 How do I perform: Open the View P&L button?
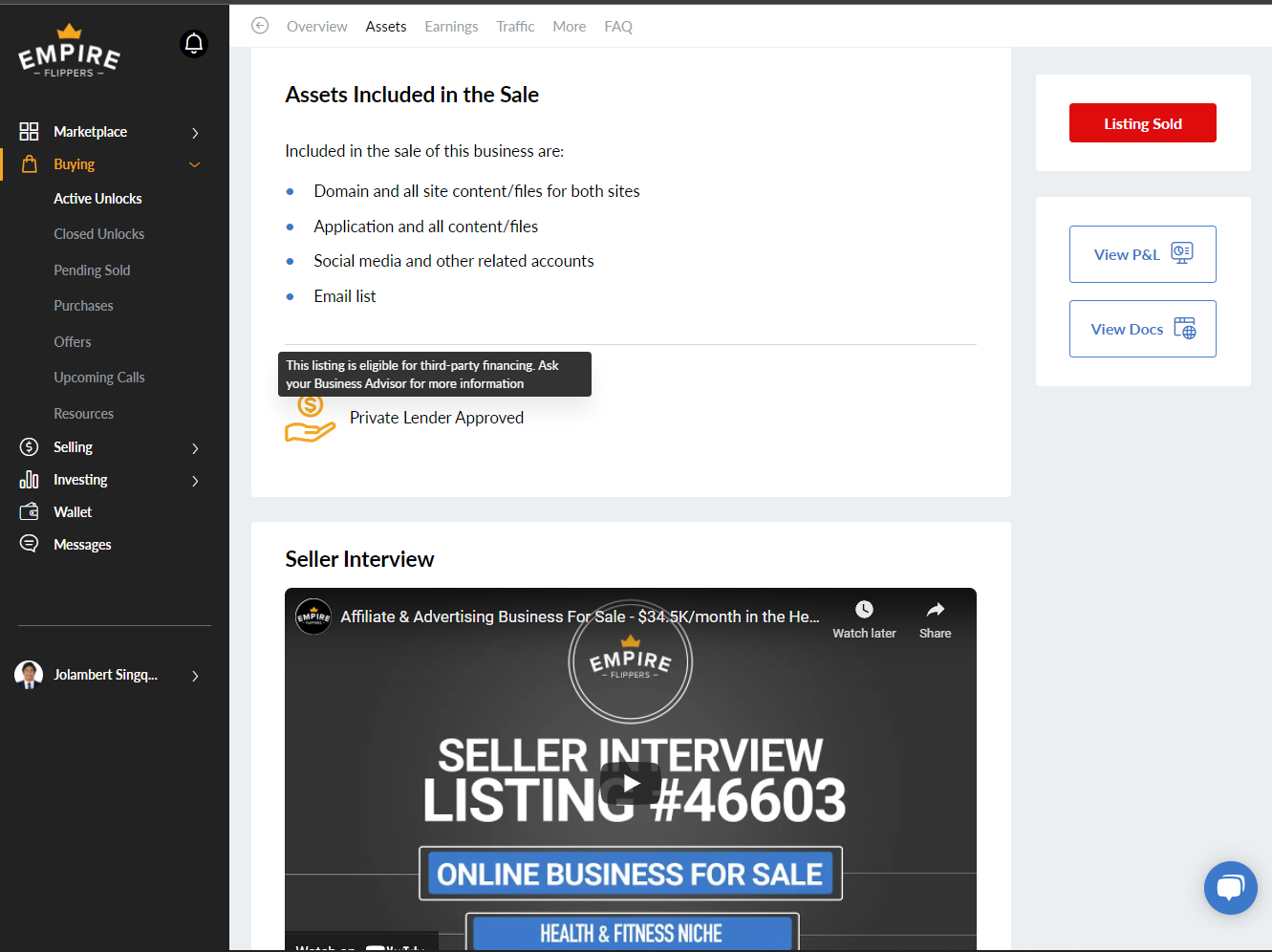click(x=1143, y=254)
